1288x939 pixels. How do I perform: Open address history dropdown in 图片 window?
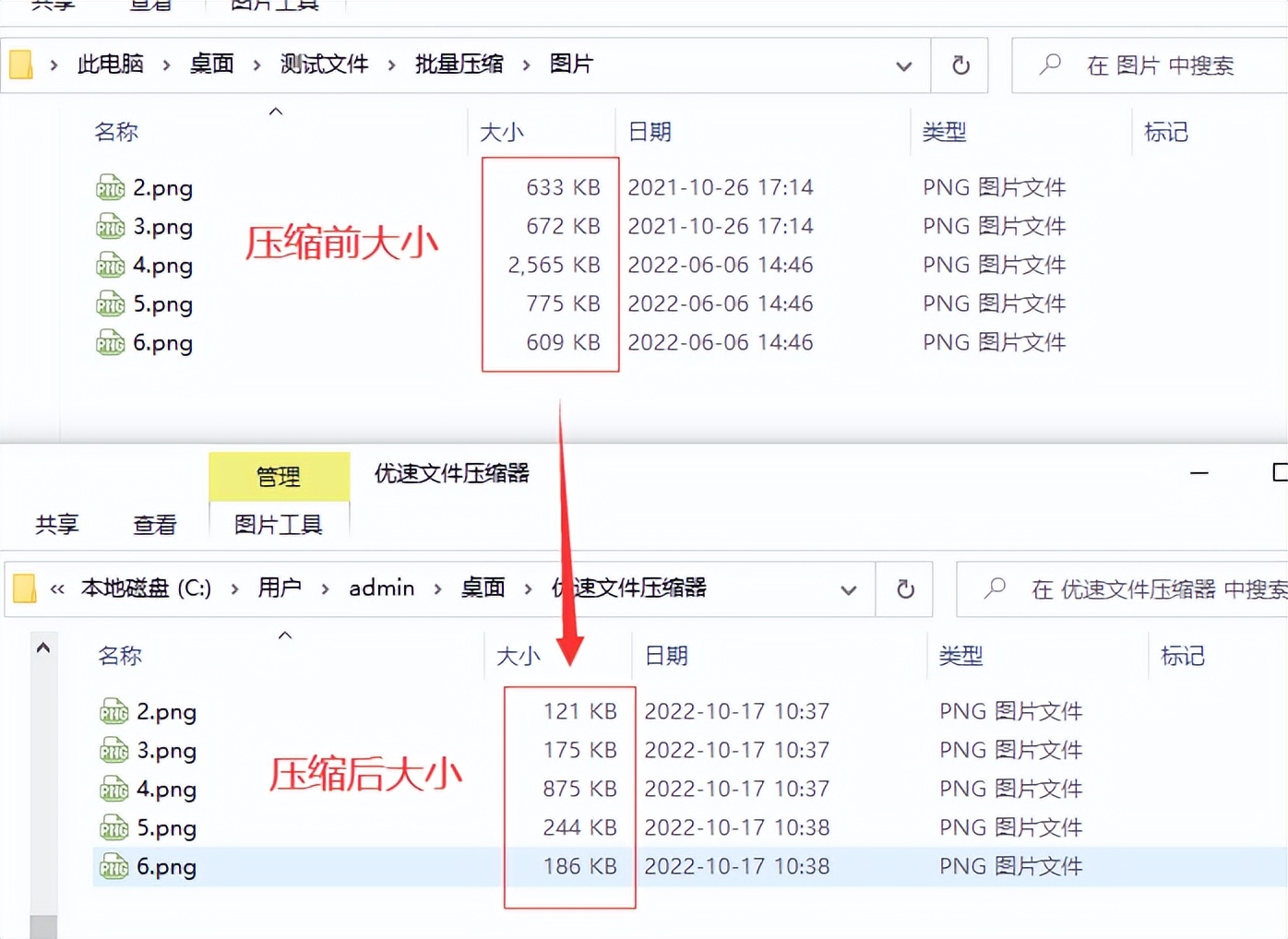[x=904, y=65]
